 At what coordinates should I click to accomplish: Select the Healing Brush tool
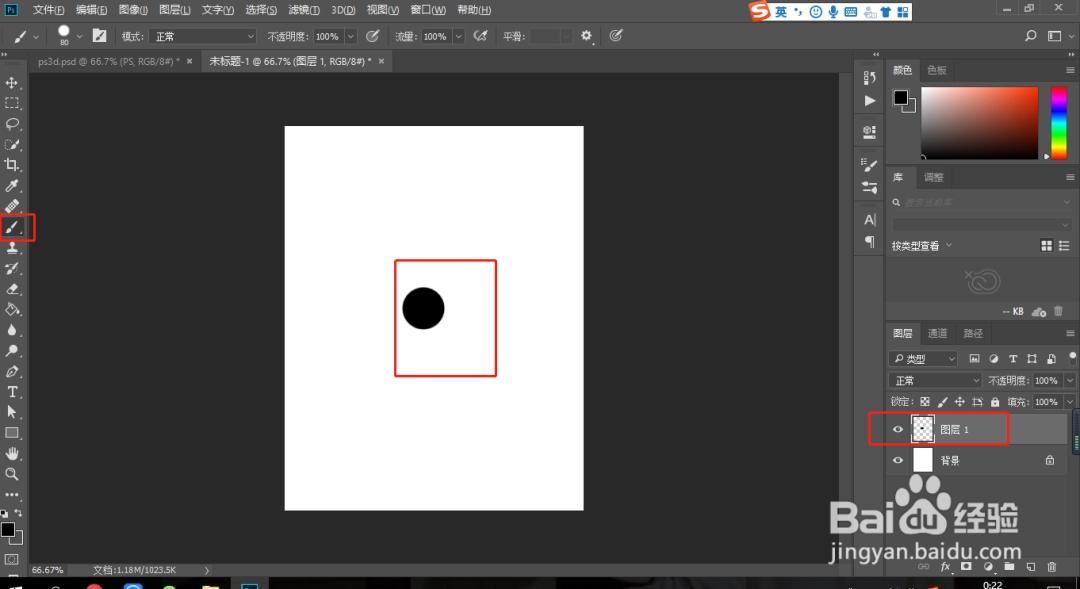[x=12, y=207]
